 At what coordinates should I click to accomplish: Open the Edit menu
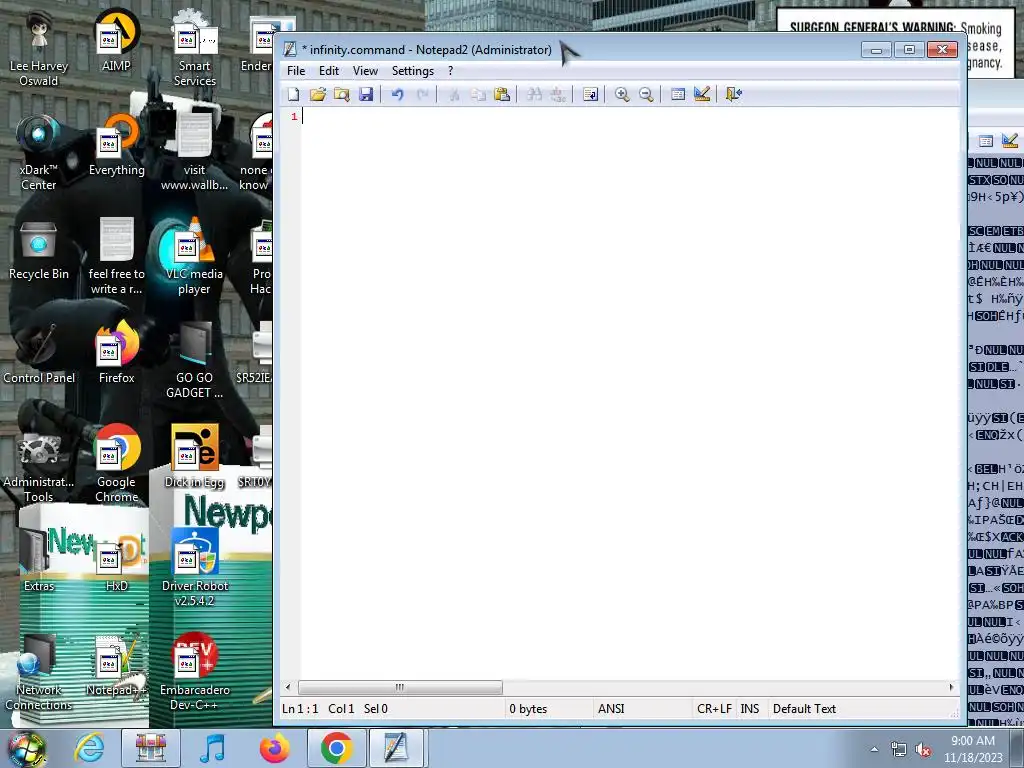[328, 71]
